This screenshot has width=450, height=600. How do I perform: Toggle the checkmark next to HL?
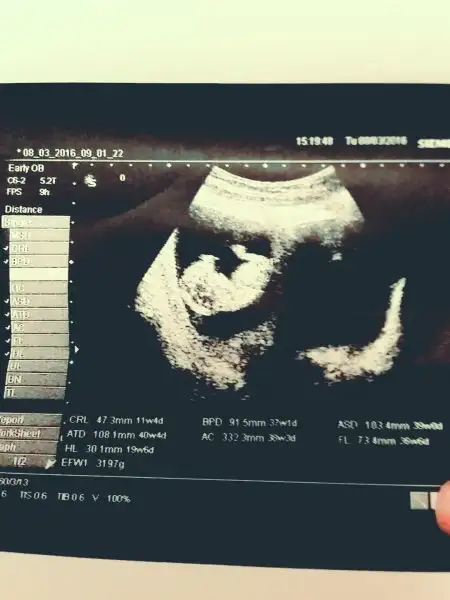pos(7,354)
